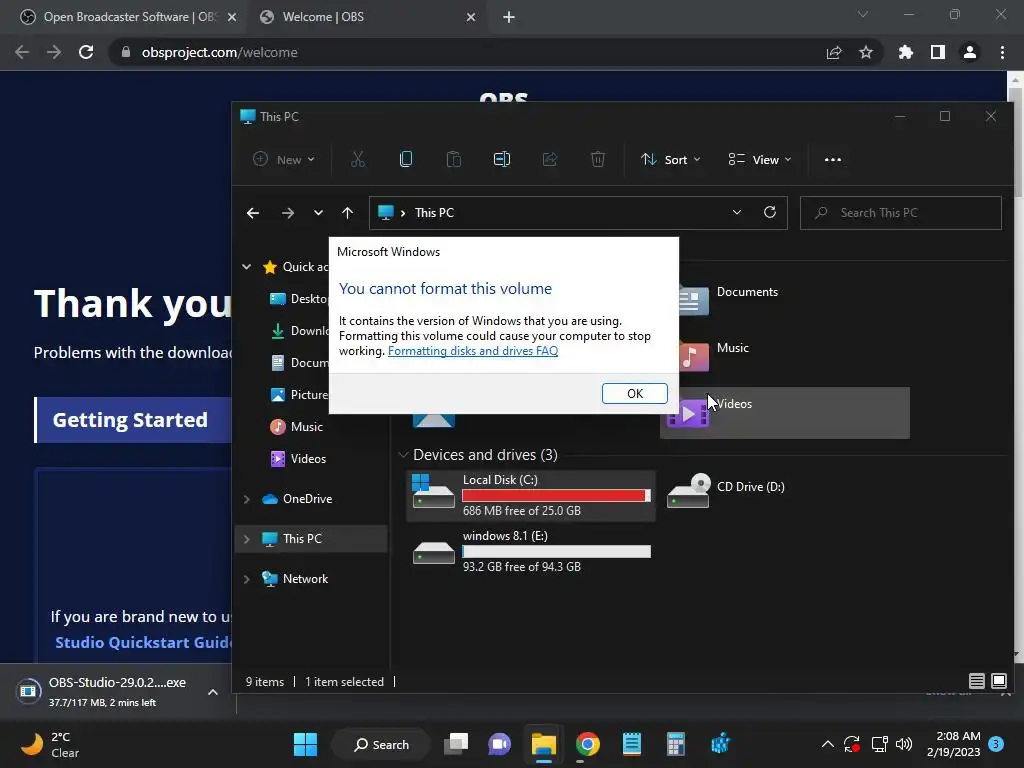Refresh the This PC view
Screen dimensions: 1024x768
point(770,212)
